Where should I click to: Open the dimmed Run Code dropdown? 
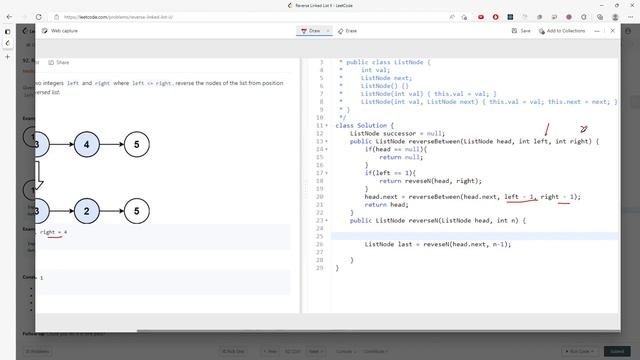pos(580,351)
